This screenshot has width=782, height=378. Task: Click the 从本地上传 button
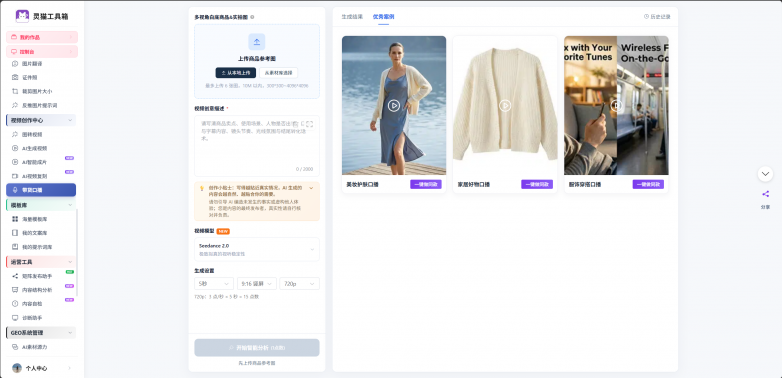(x=236, y=73)
